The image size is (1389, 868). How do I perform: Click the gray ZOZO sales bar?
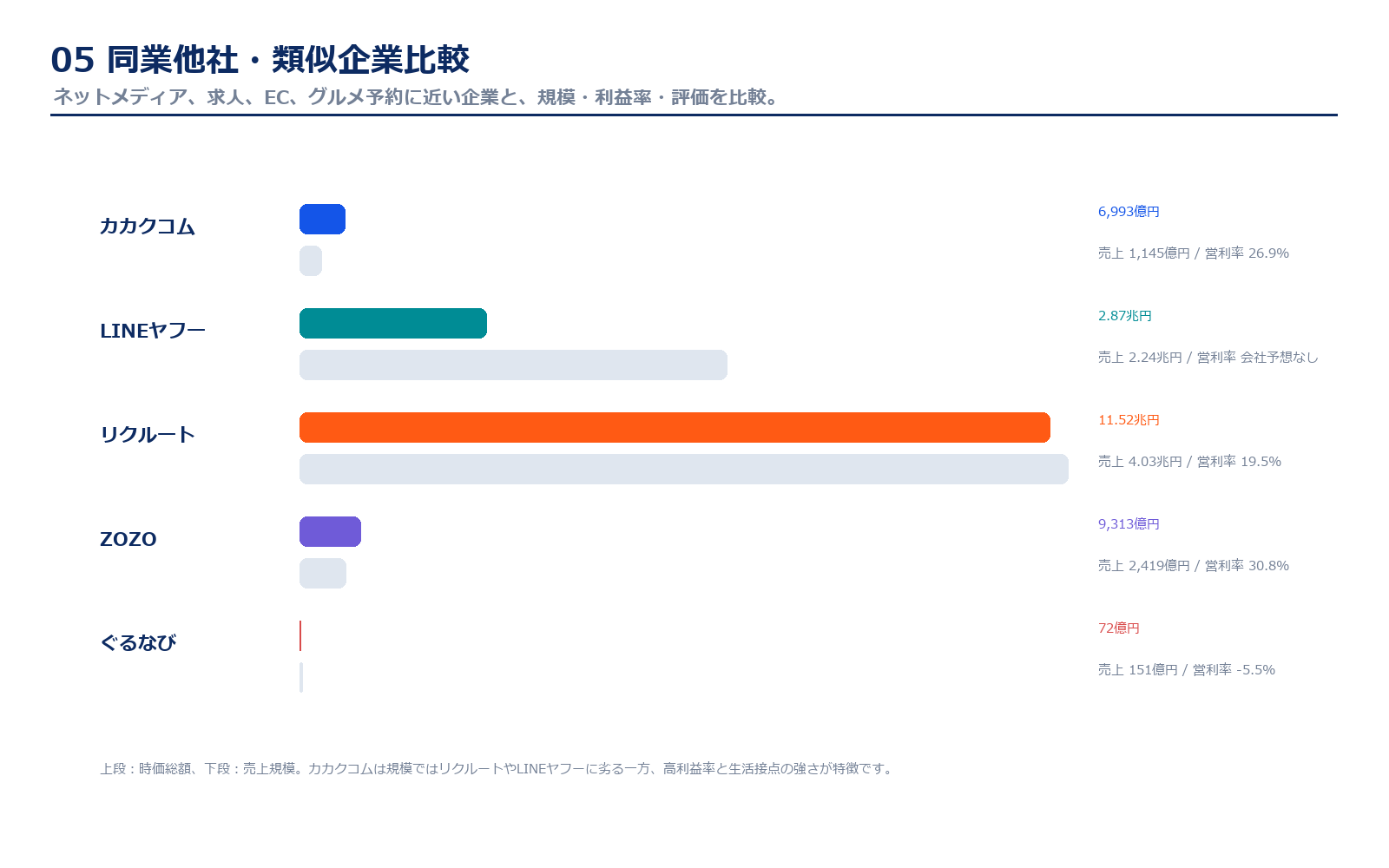323,573
